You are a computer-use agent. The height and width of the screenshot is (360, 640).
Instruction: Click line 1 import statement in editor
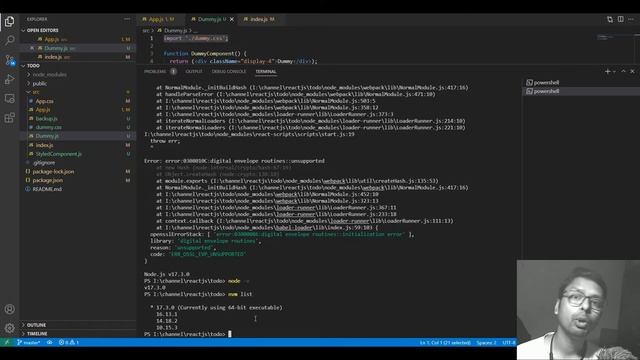(196, 38)
